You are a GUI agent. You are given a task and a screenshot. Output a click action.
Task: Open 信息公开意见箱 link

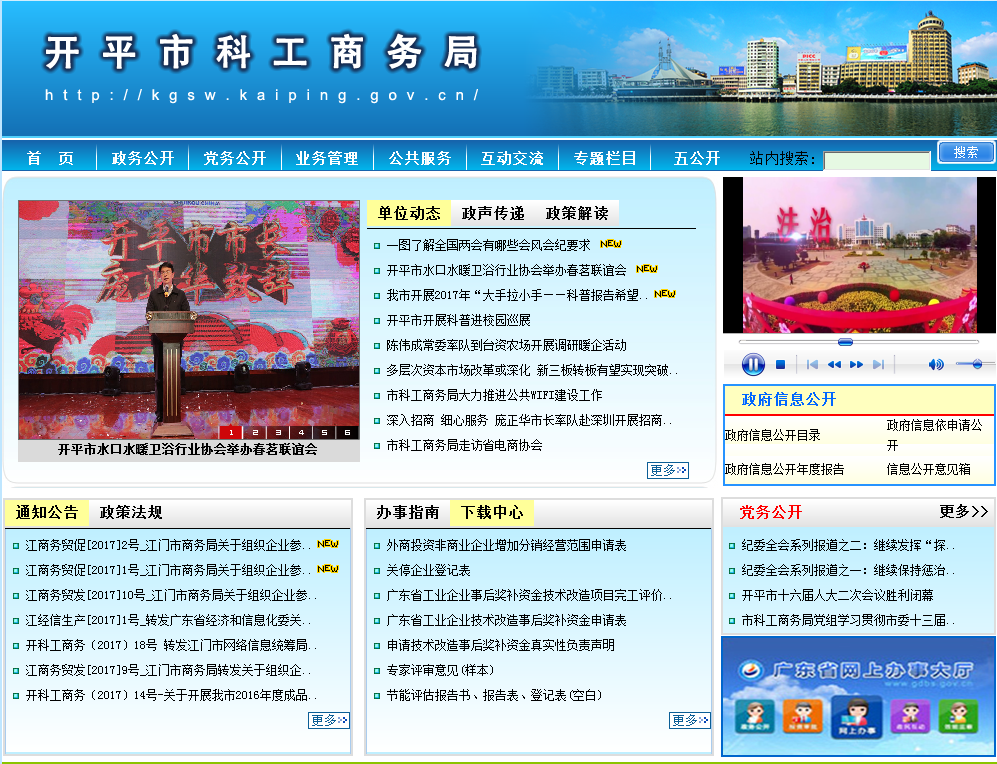[928, 469]
